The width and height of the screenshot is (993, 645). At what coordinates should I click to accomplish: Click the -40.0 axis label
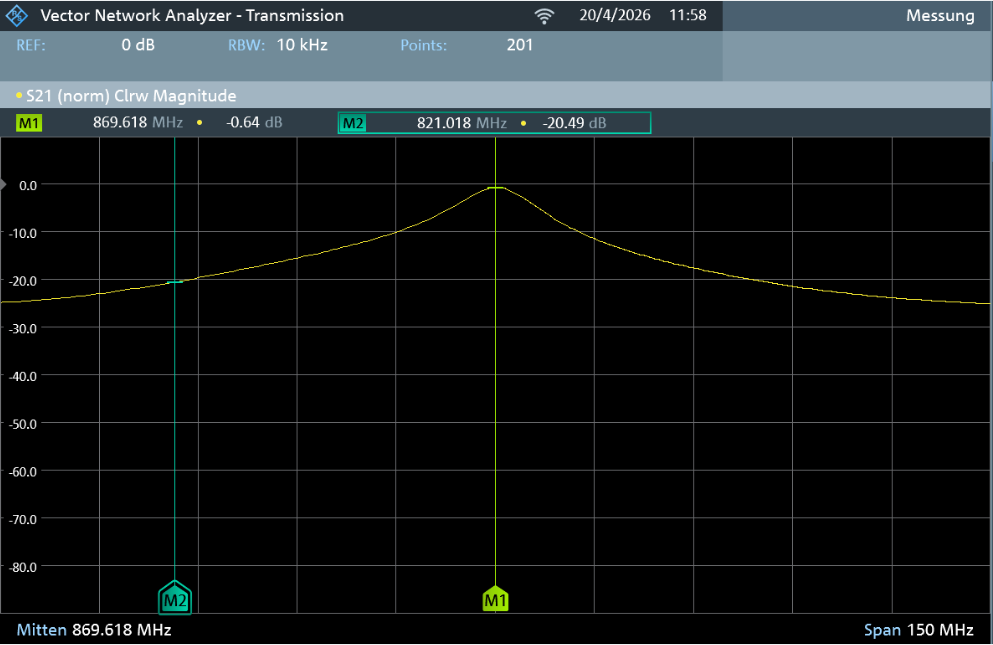(x=23, y=376)
